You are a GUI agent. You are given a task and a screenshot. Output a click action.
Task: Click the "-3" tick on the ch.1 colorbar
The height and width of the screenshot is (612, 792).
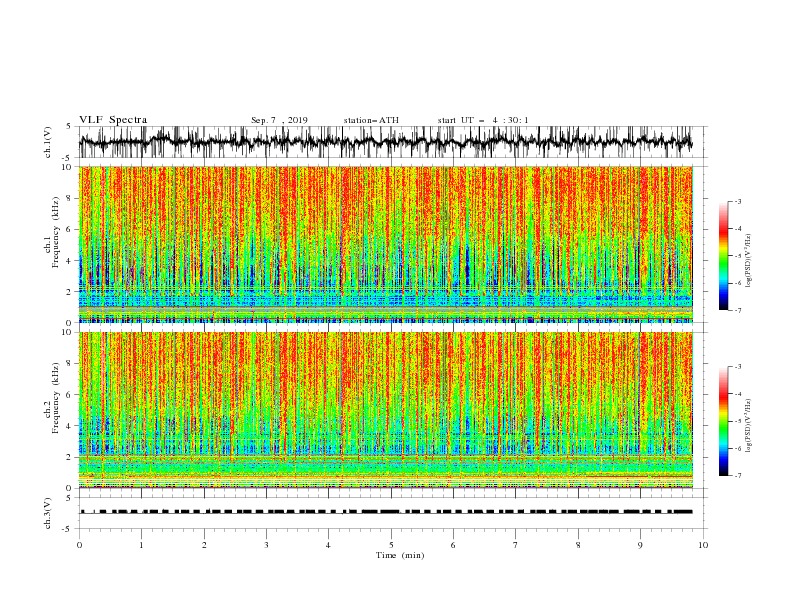[x=738, y=201]
